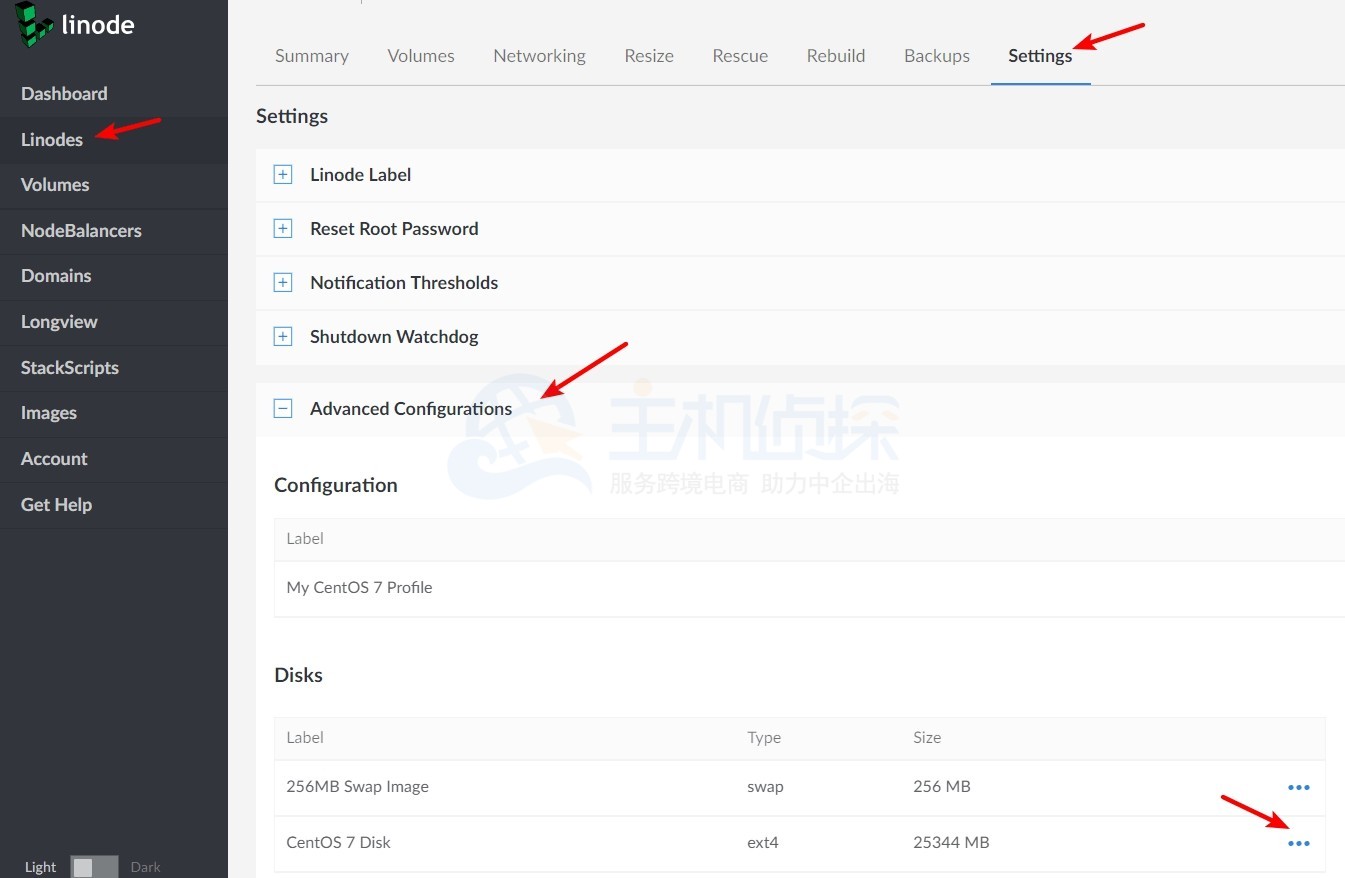Click the Linode logo icon
Screen dimensions: 1345x878
(34, 25)
